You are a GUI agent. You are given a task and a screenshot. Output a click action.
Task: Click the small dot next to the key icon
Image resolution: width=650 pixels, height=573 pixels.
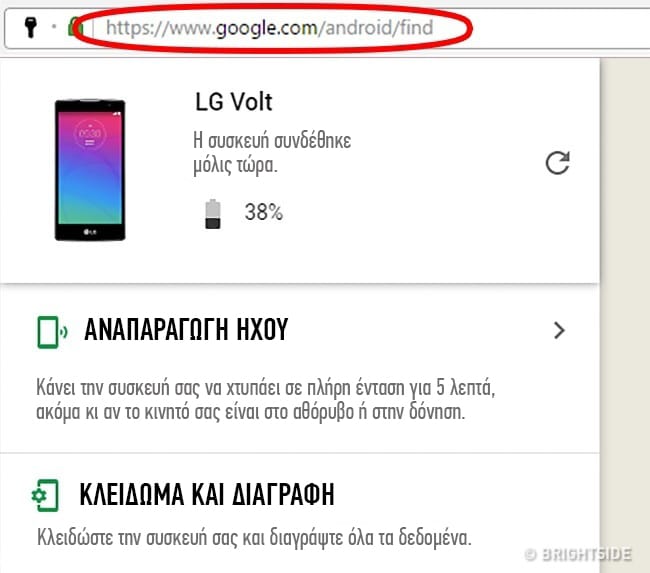(x=54, y=27)
